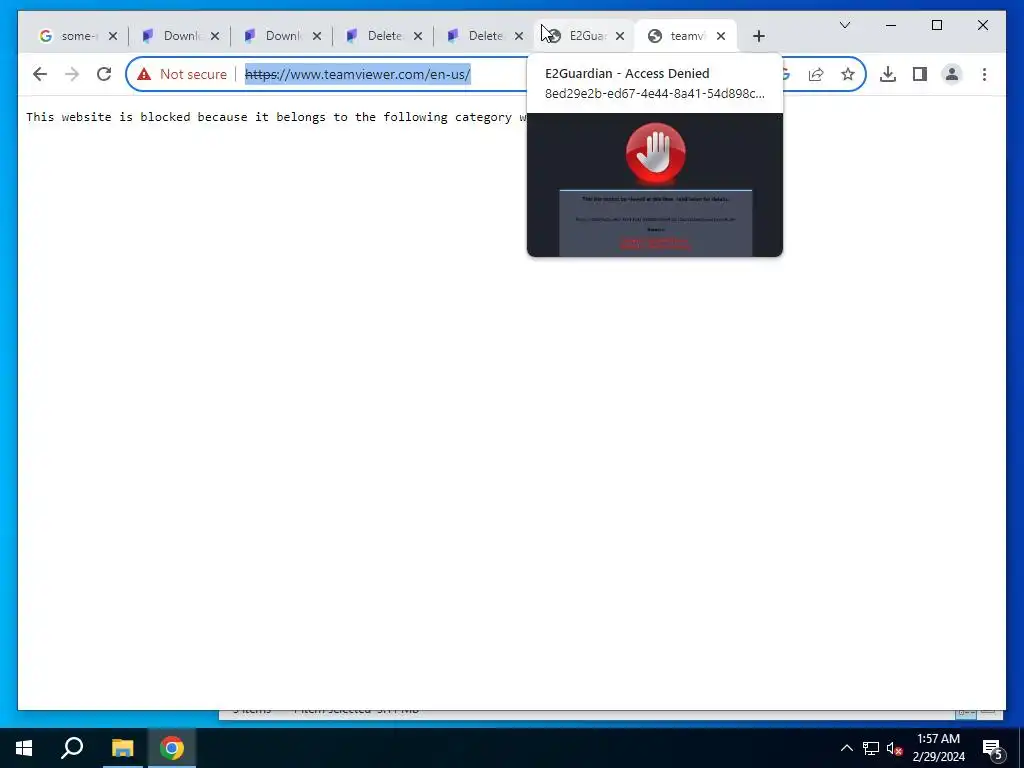The image size is (1024, 768).
Task: Bookmark this tab with the star icon
Action: click(848, 74)
